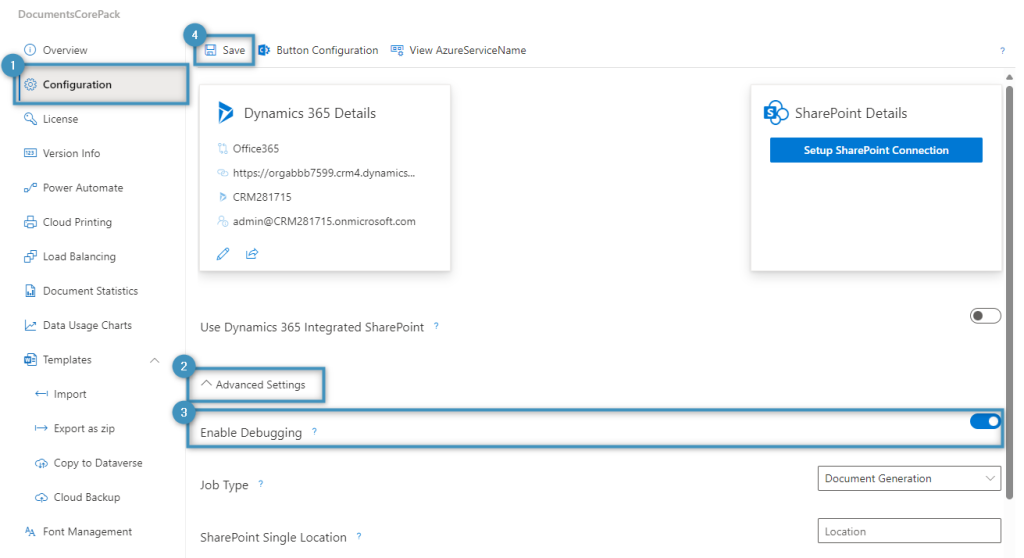This screenshot has width=1024, height=558.
Task: Click the scrollbar up arrow
Action: tap(1009, 76)
